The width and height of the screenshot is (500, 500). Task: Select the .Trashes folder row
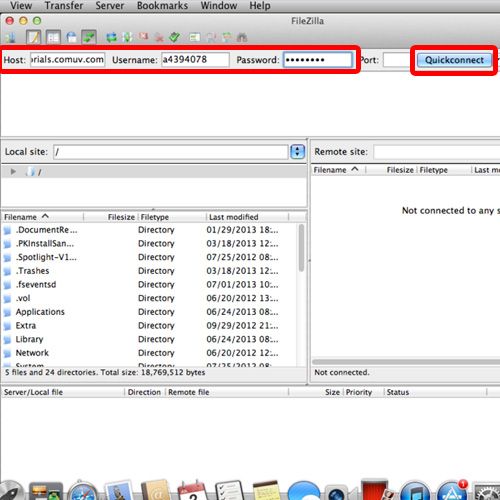coord(149,271)
